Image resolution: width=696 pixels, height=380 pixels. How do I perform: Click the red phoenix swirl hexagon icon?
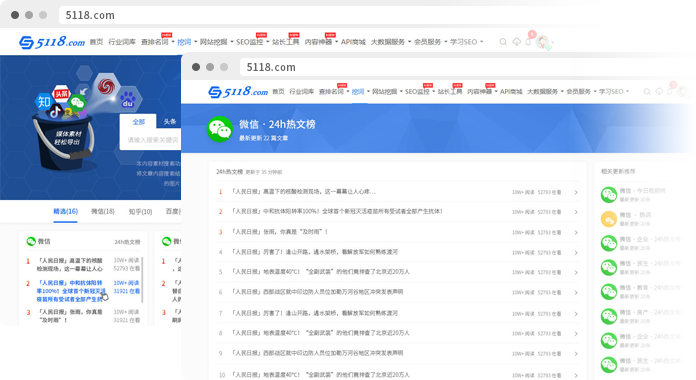pos(106,87)
